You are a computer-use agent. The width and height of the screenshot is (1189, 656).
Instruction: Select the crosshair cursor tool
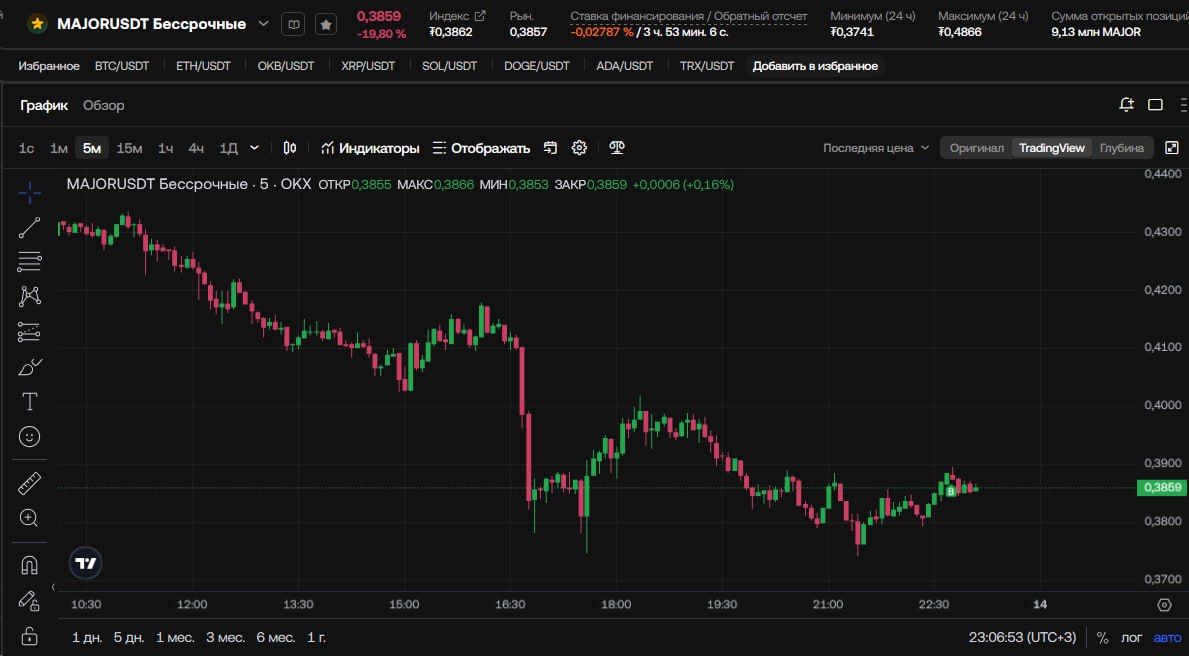tap(30, 193)
